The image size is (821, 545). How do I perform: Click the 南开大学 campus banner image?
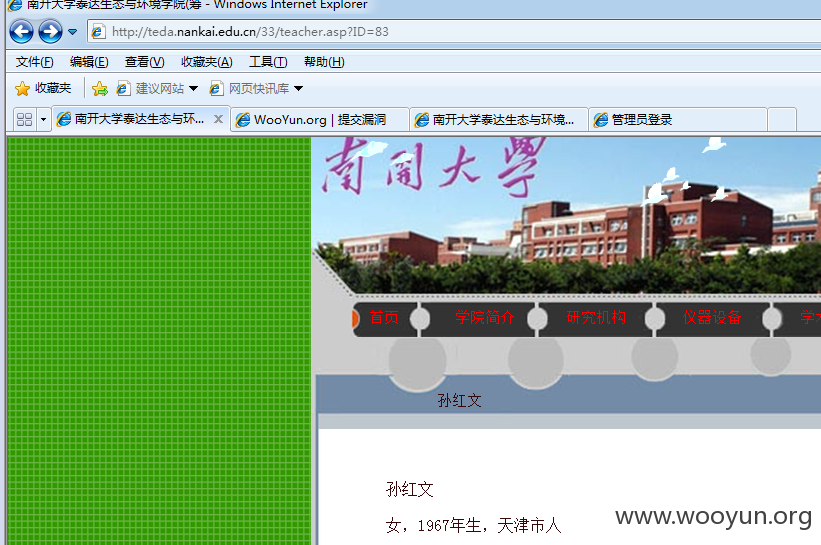[x=567, y=215]
